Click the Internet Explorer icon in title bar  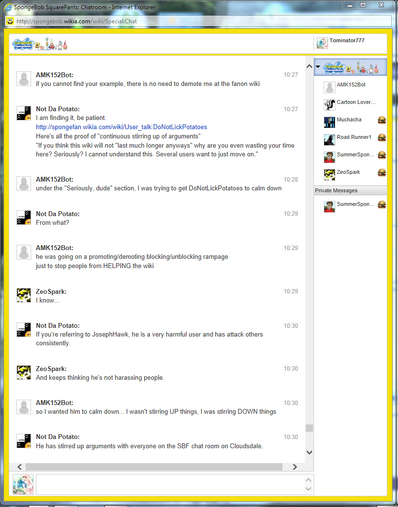(x=8, y=7)
